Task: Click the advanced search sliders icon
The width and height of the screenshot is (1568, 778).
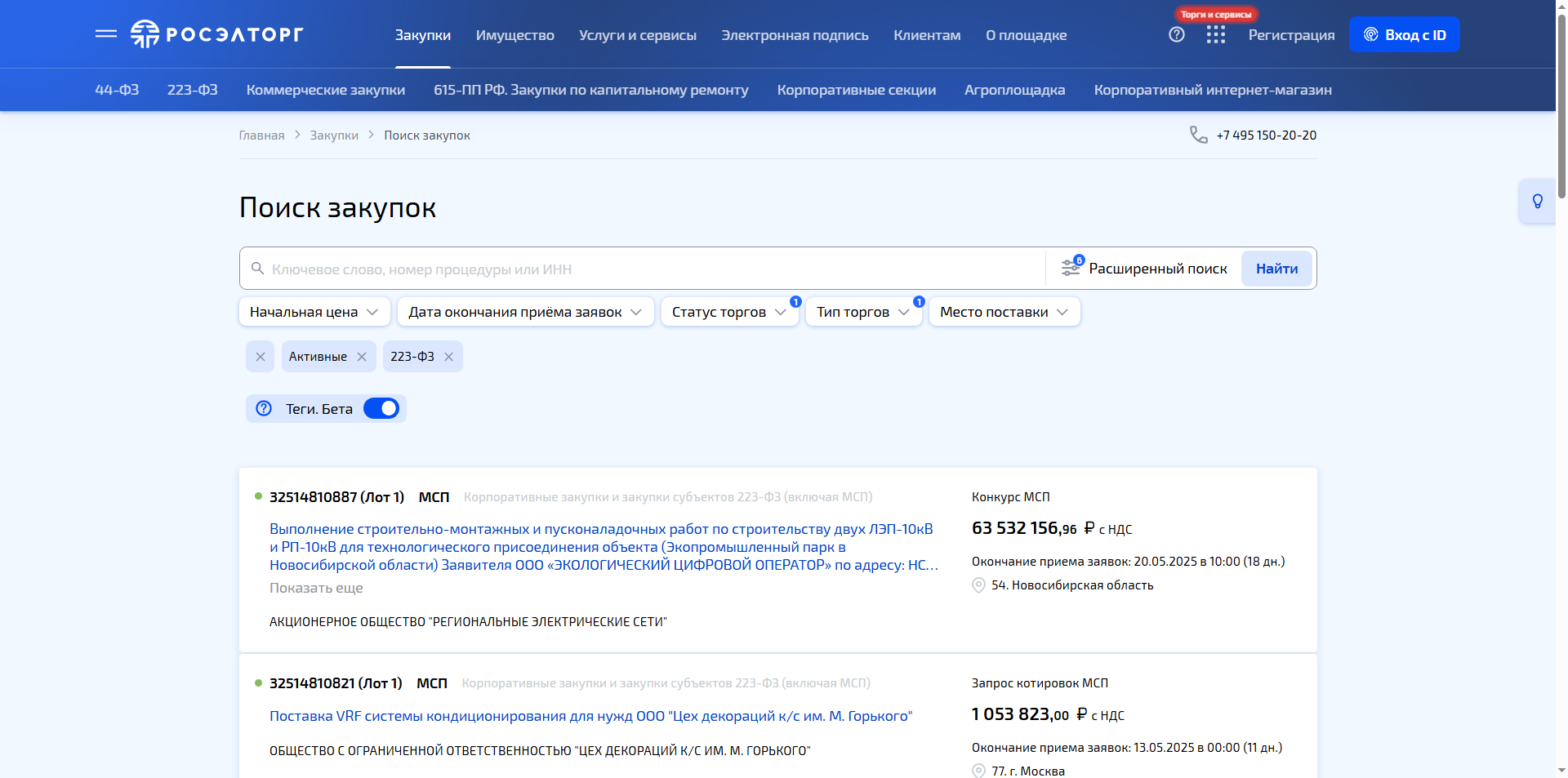Action: click(1071, 268)
